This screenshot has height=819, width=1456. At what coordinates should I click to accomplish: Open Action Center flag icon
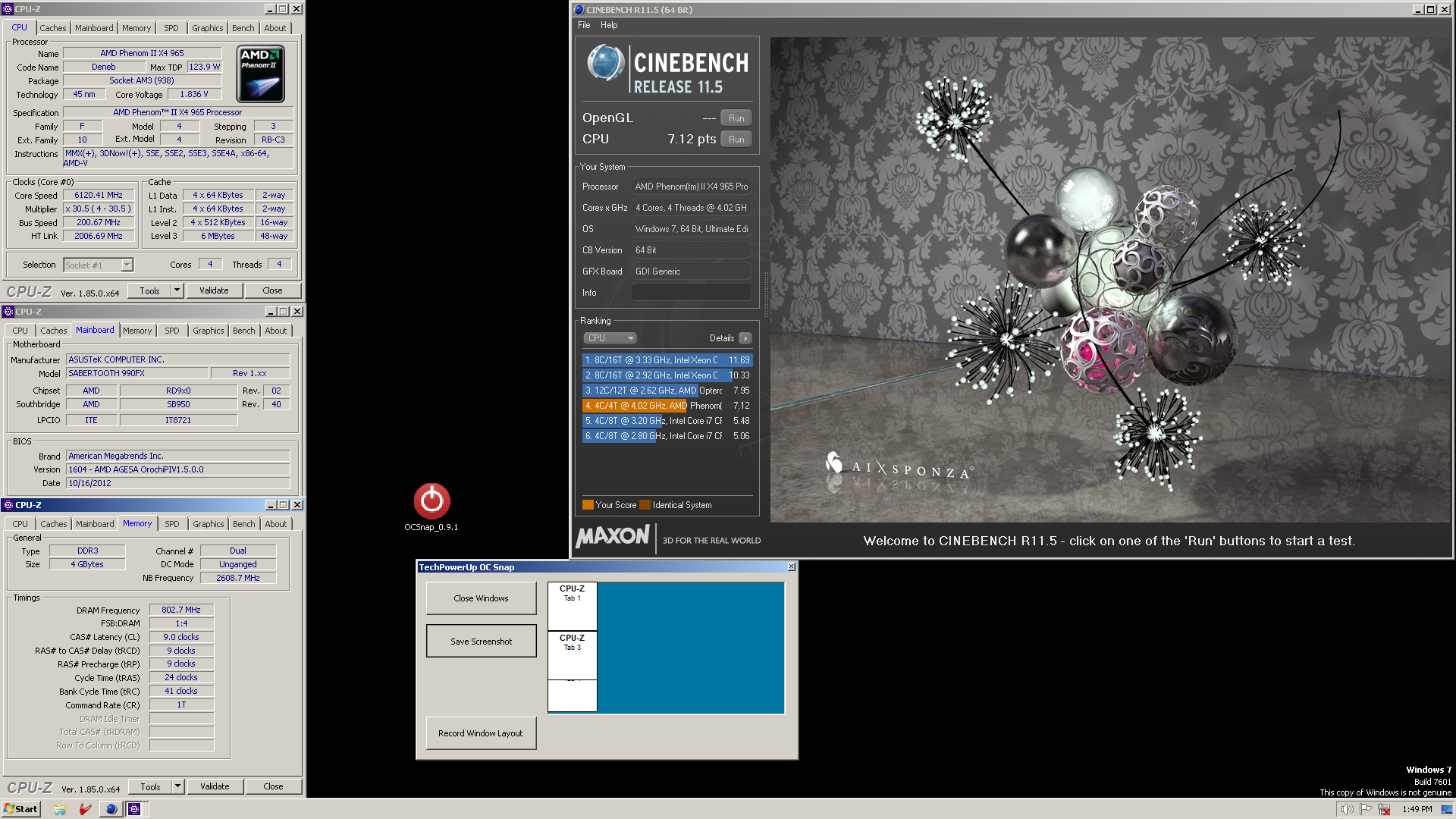pos(1366,809)
